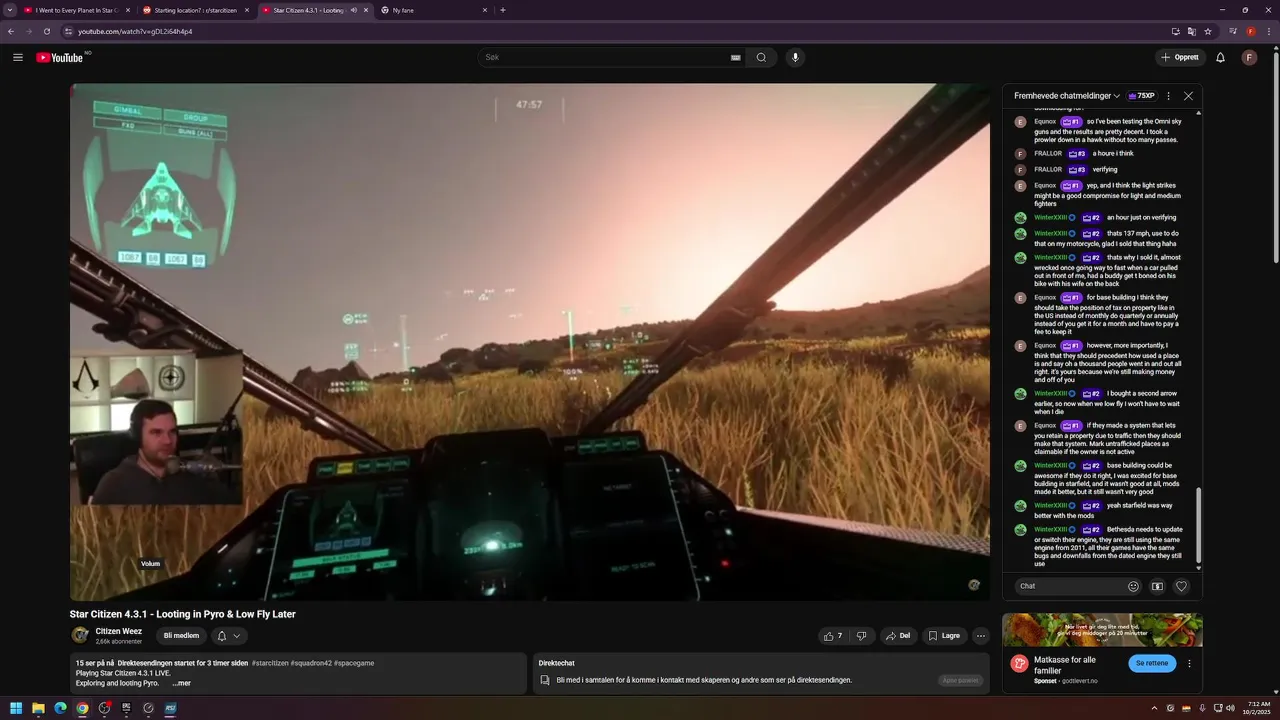The height and width of the screenshot is (720, 1280).
Task: Open chat options three-dot menu
Action: point(1168,96)
